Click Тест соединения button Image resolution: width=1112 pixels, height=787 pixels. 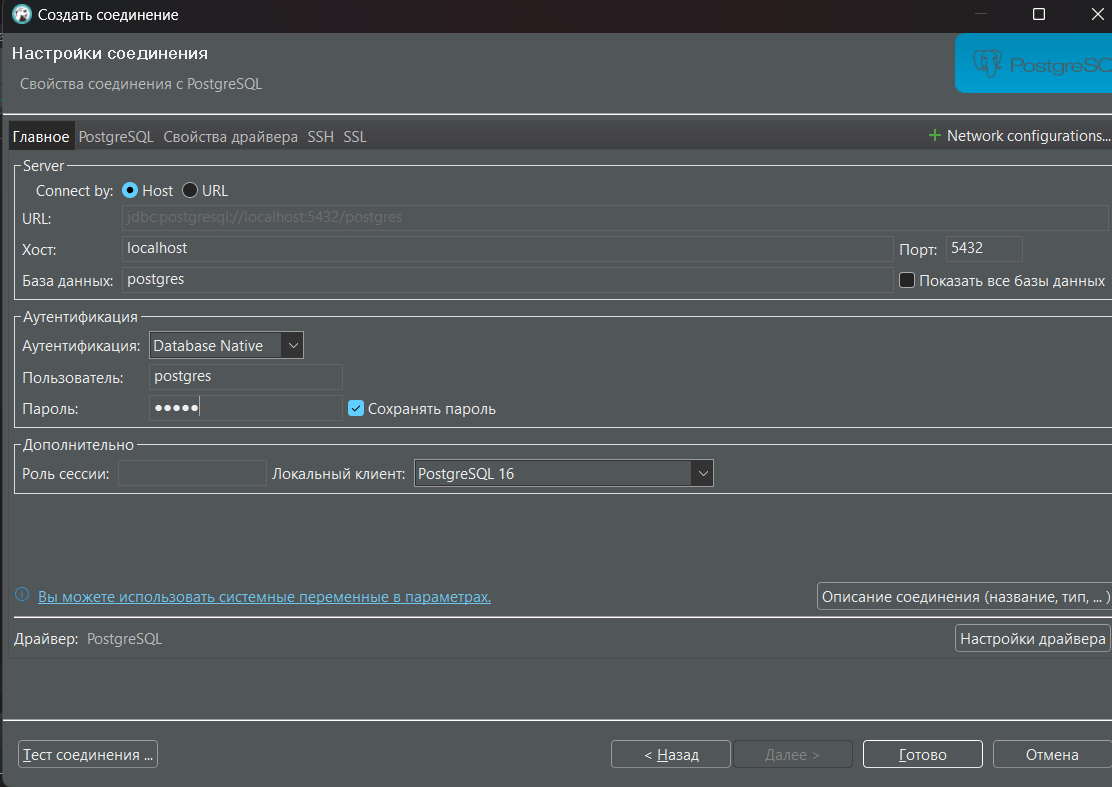coord(88,754)
